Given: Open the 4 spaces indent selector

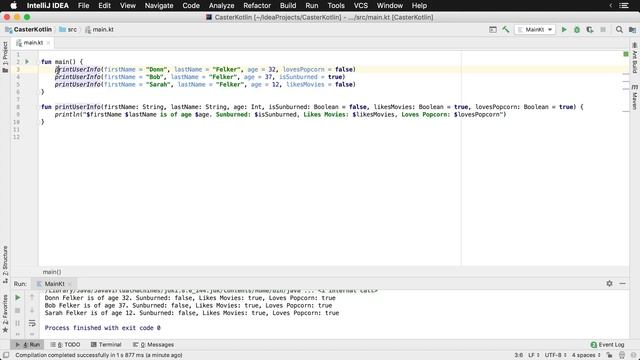Looking at the screenshot, I should coord(586,355).
